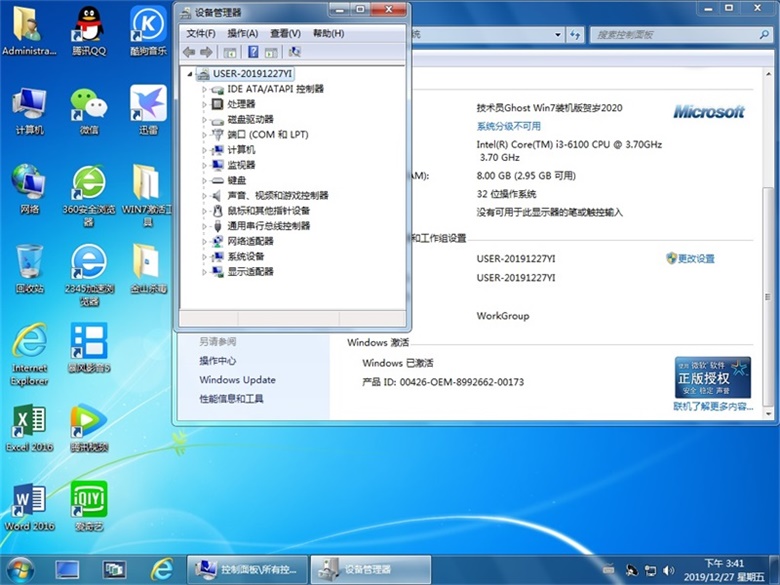Expand the 处理器 (Processors) tree node
Screen dimensions: 780x585
click(204, 104)
